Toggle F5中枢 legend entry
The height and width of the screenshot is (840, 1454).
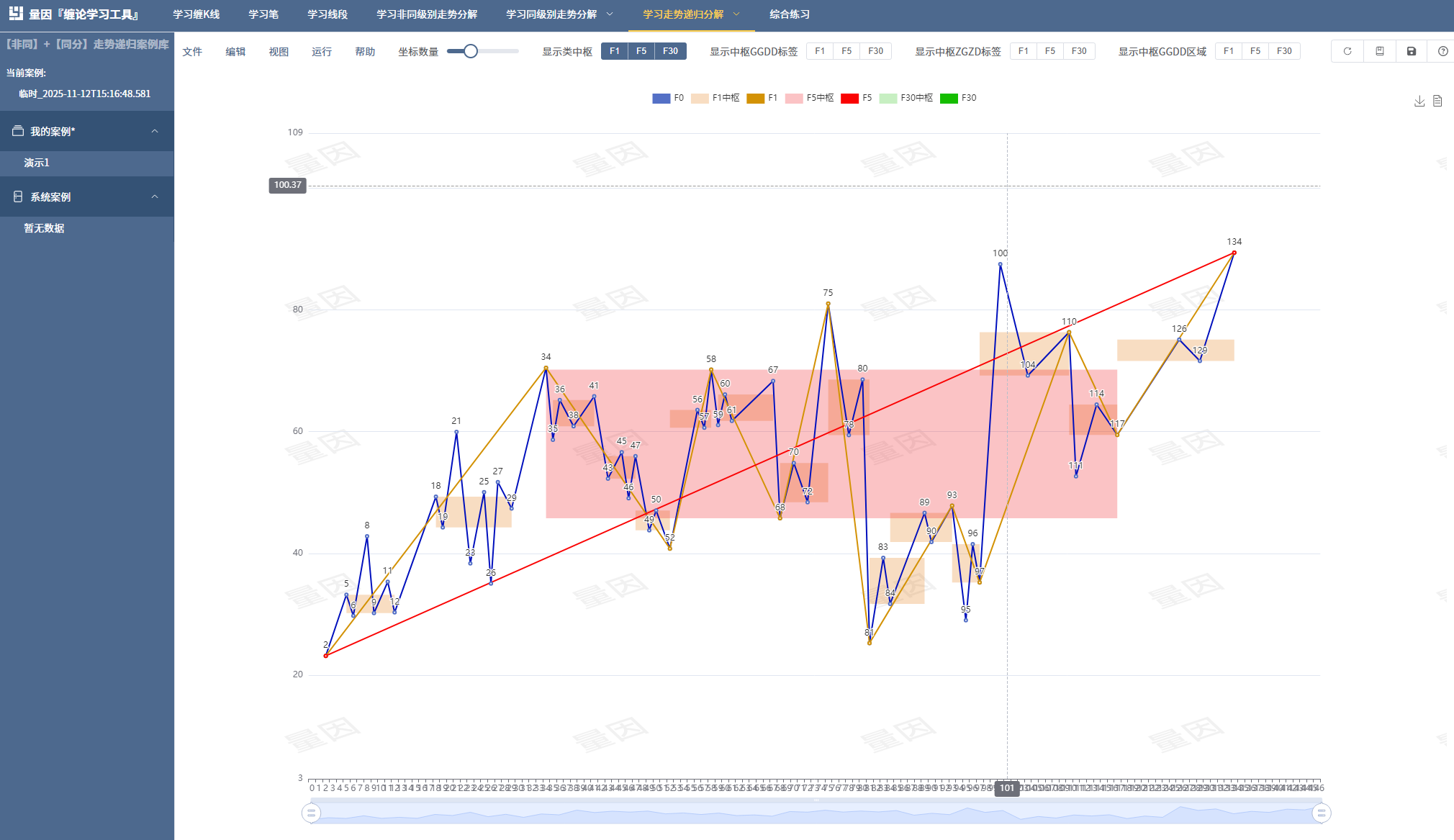[x=810, y=98]
